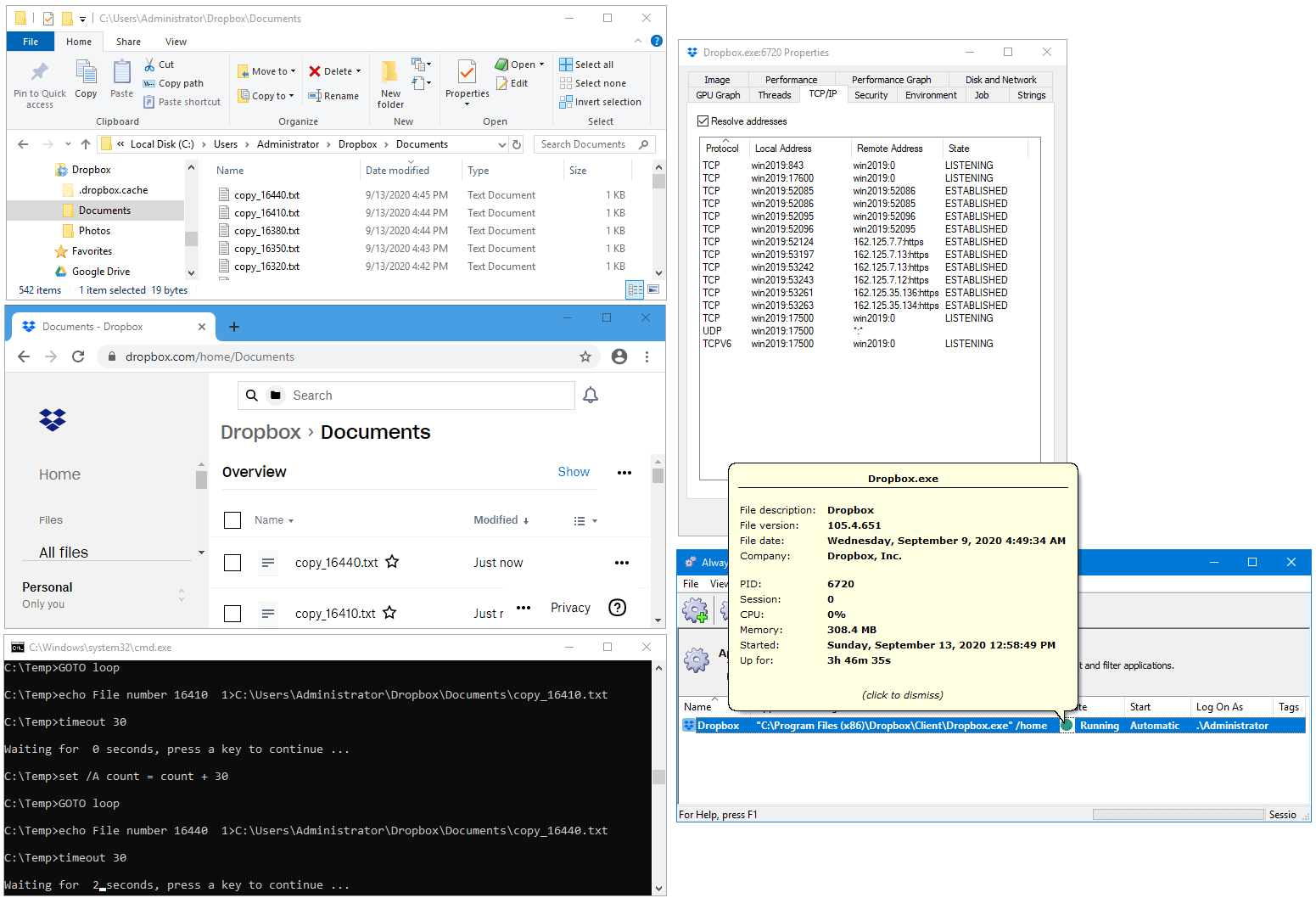Click the Show link in Overview
This screenshot has height=898, width=1316.
point(574,472)
